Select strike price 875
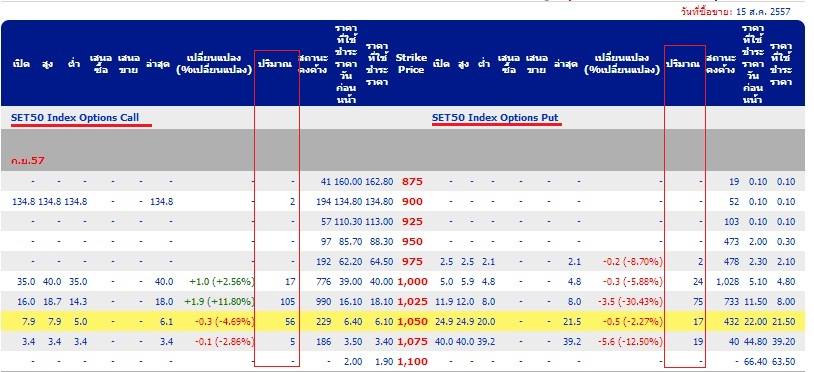The height and width of the screenshot is (372, 814). [x=412, y=182]
